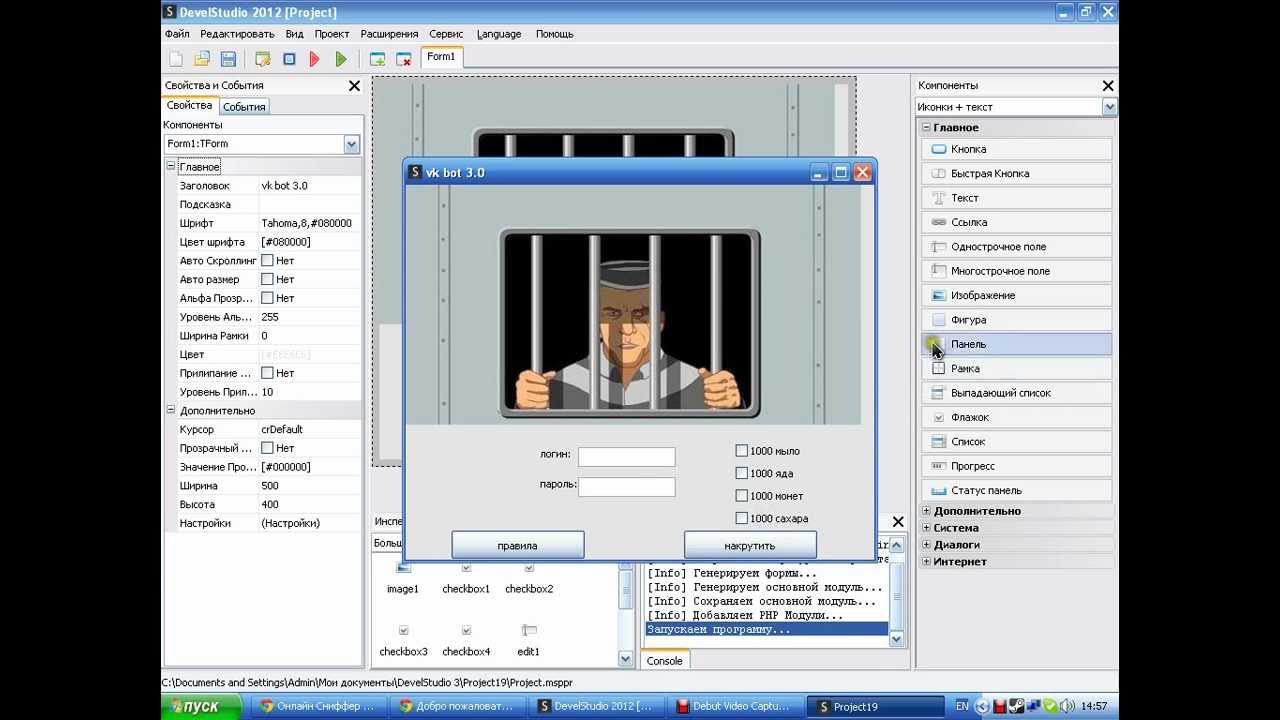The image size is (1280, 720).
Task: Select the Выпадающий список component
Action: point(1016,393)
